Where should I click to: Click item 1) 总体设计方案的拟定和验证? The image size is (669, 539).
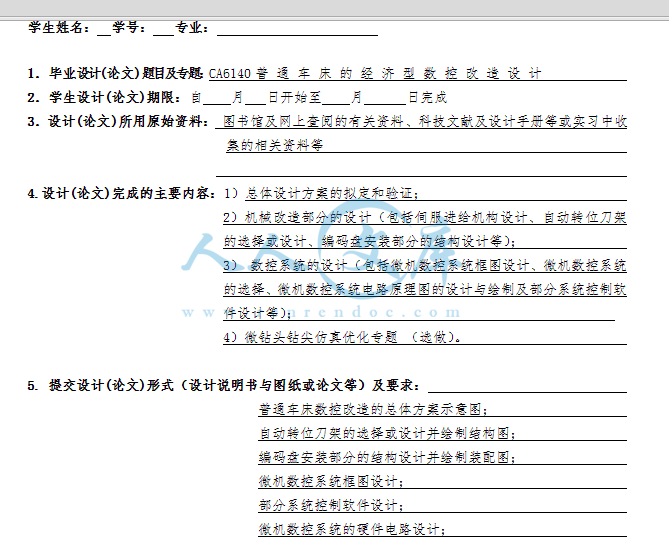[x=321, y=193]
